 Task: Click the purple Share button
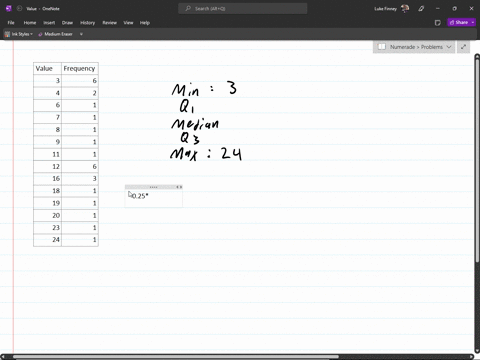pos(459,22)
